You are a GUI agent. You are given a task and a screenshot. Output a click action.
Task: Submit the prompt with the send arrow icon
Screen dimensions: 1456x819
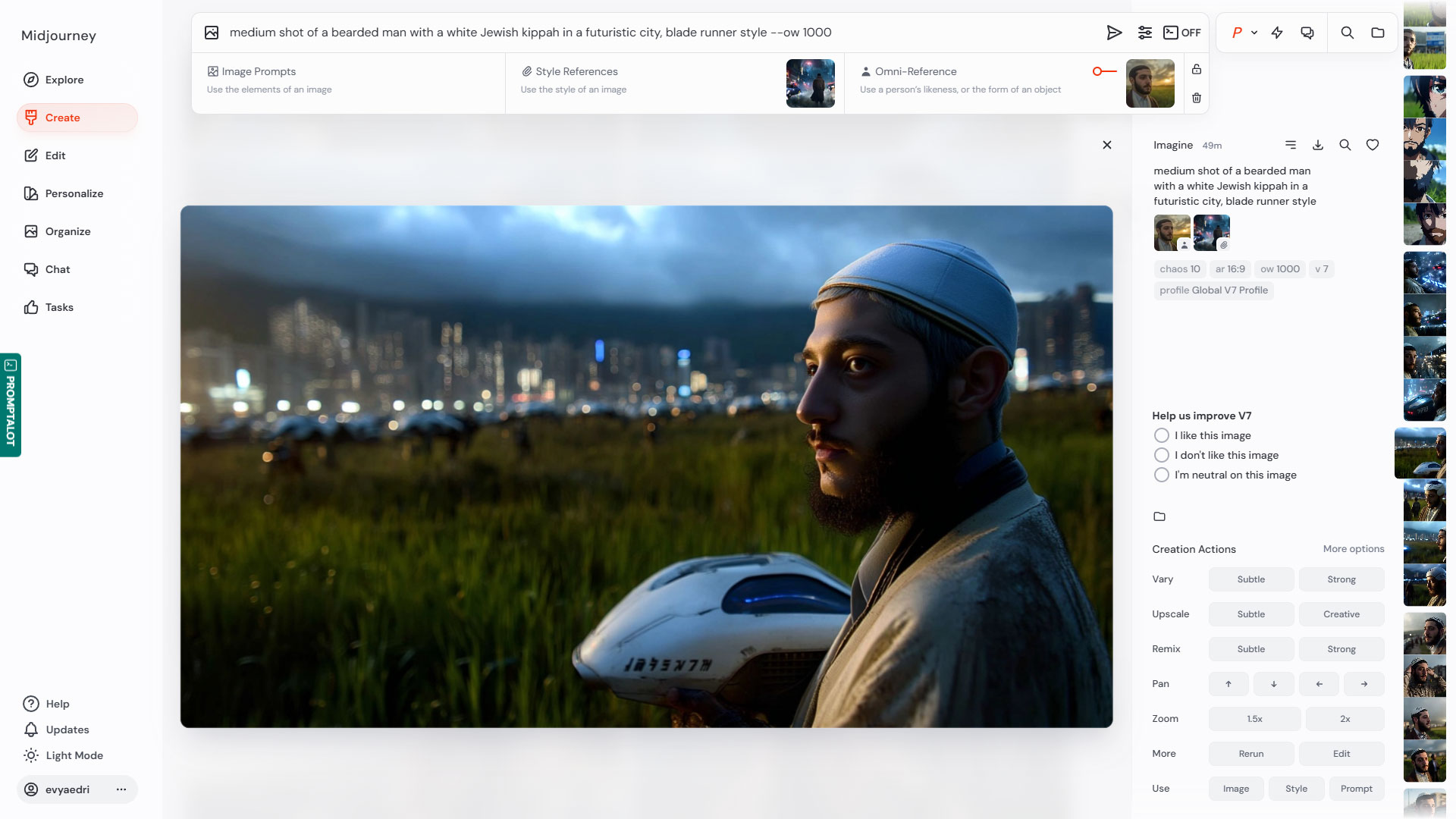click(1114, 33)
